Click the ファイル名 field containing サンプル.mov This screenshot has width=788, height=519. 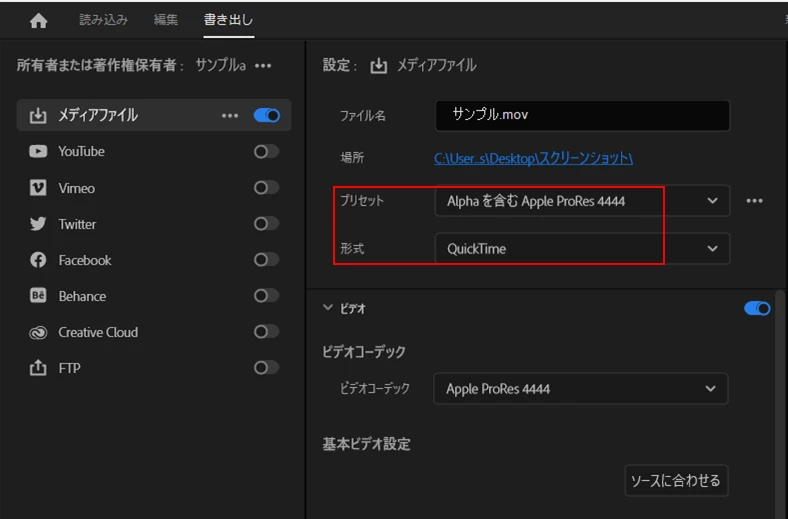coord(582,116)
